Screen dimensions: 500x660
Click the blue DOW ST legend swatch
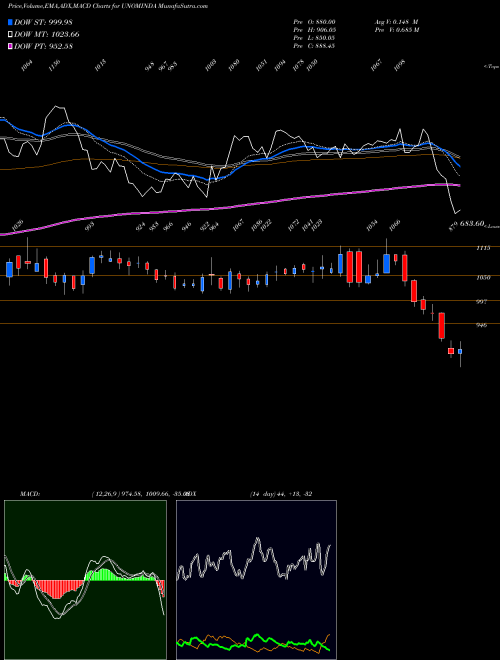point(10,22)
